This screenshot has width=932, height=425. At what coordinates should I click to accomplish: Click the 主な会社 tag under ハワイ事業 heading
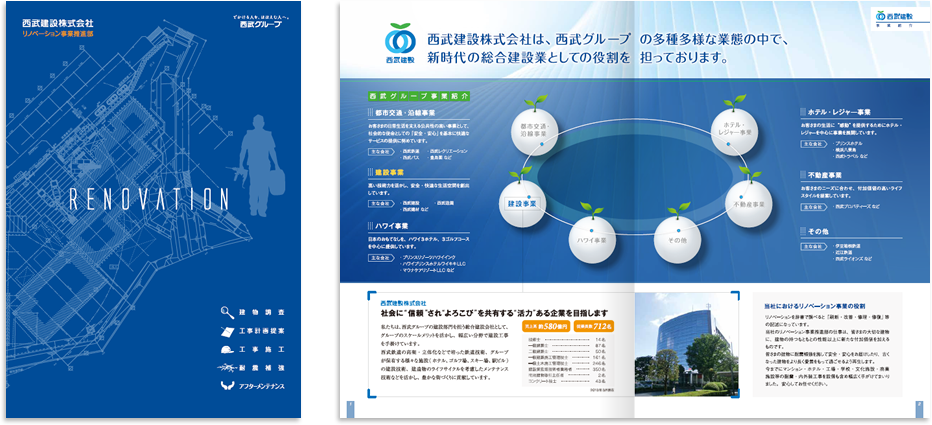click(380, 258)
